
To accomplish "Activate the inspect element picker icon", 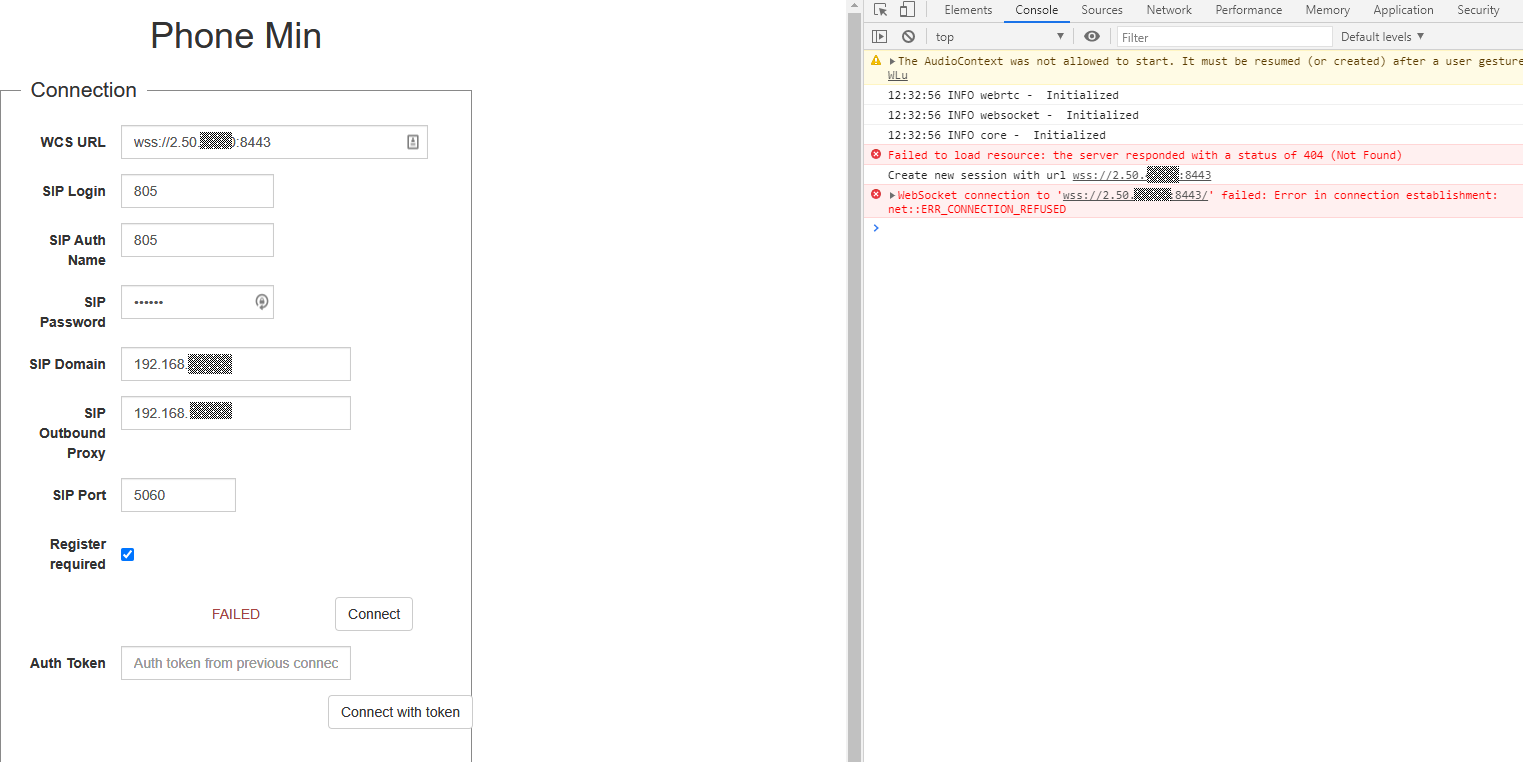I will pos(880,10).
